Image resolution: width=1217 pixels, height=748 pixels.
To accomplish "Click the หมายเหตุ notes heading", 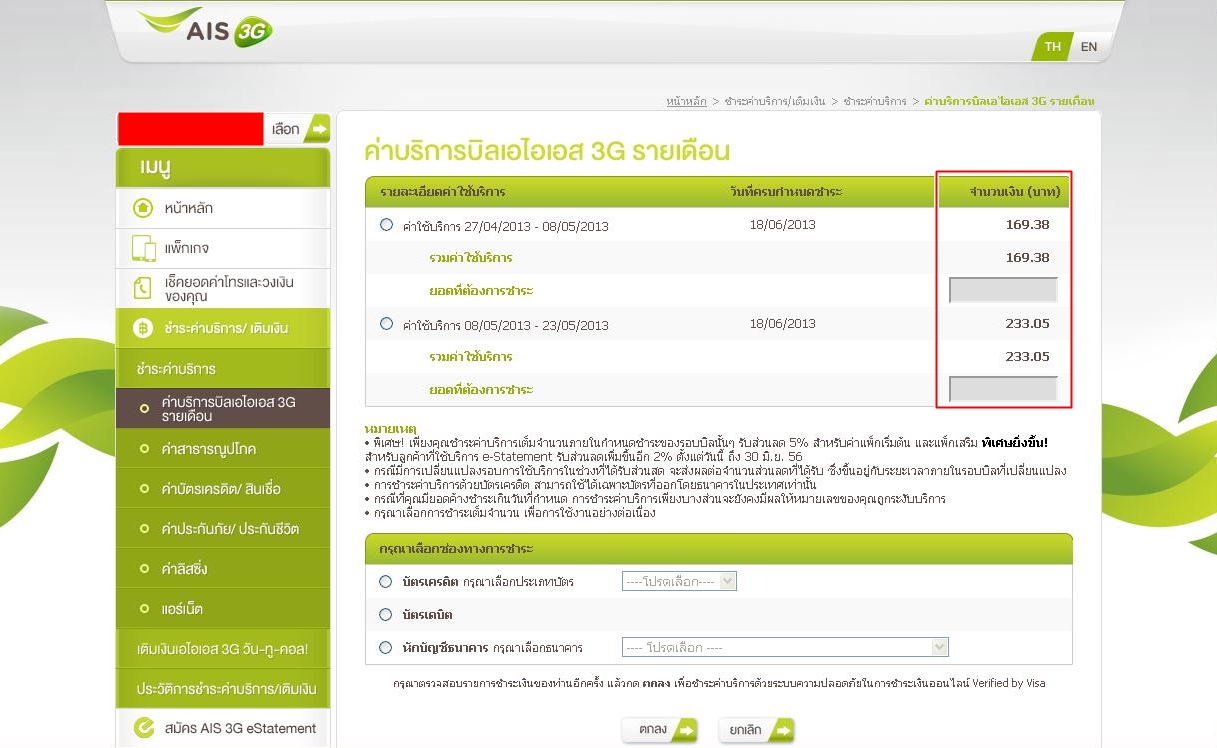I will click(391, 428).
